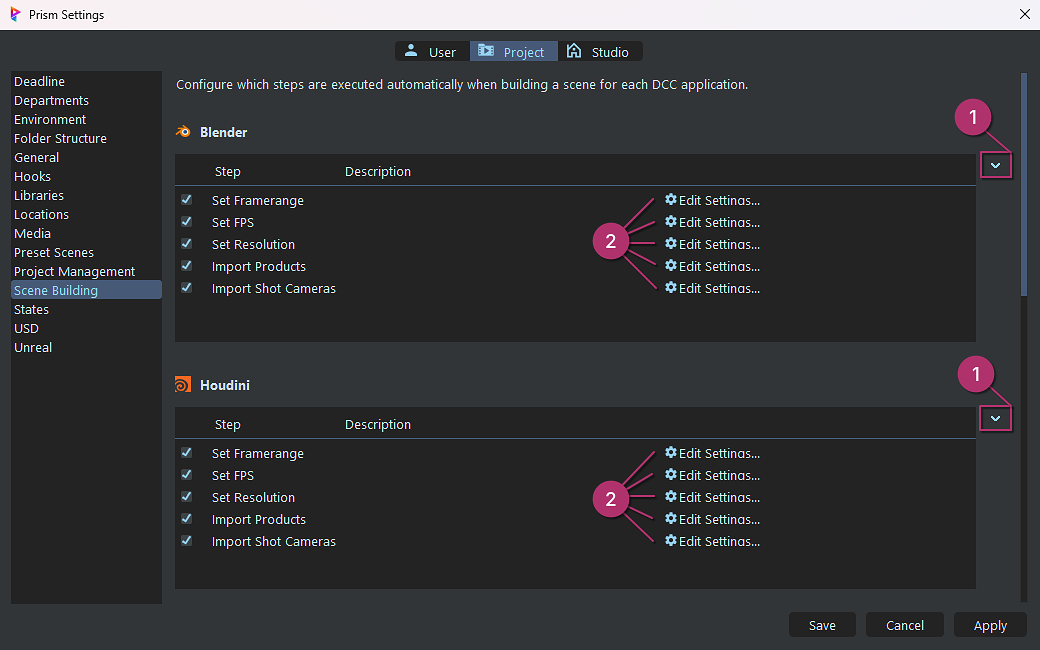Screen dimensions: 1040x650
Task: Click gear icon for Houdini Import Shot Cameras
Action: pyautogui.click(x=671, y=541)
